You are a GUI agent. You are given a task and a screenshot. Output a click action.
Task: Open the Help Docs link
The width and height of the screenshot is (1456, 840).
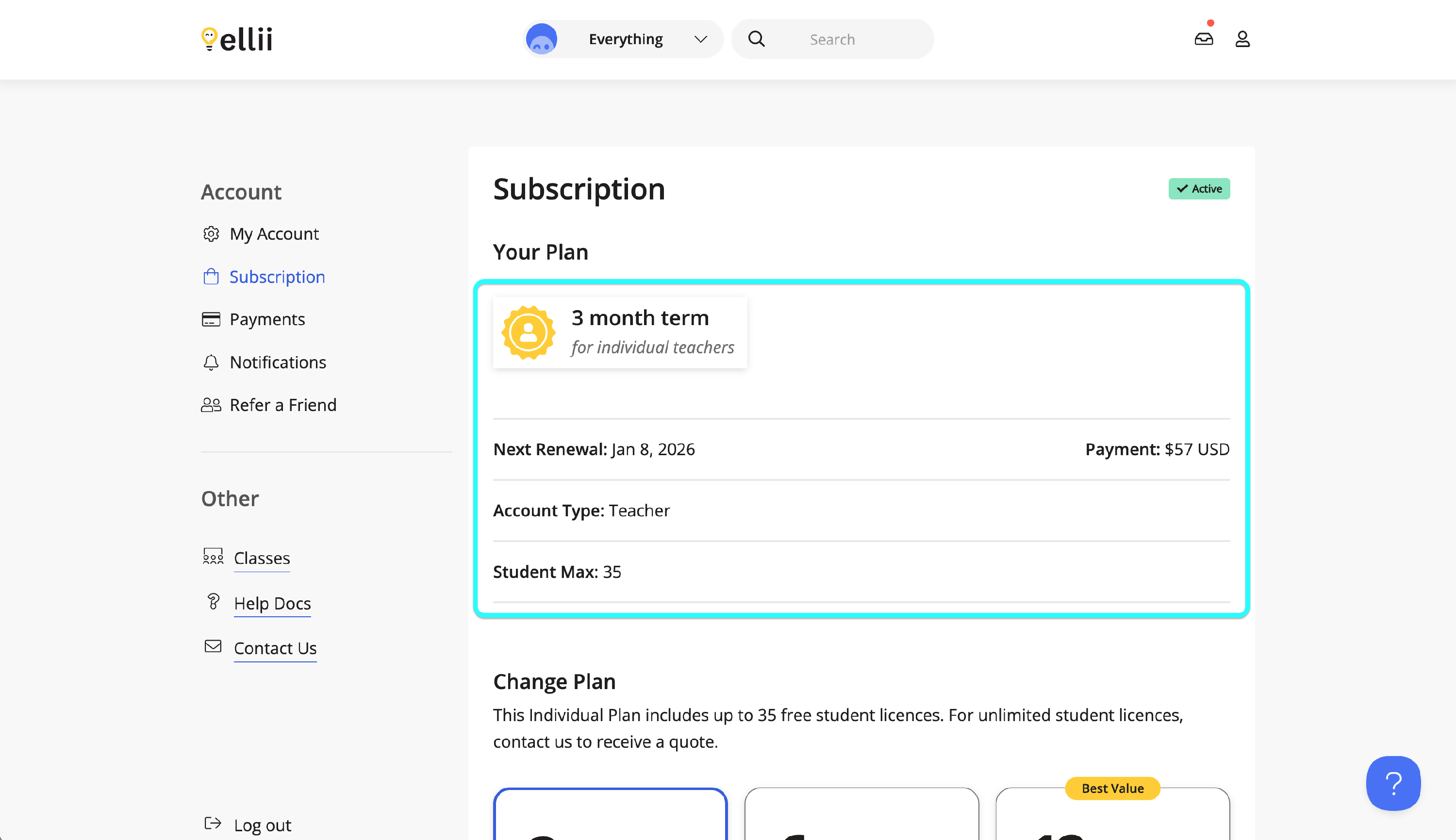tap(272, 603)
